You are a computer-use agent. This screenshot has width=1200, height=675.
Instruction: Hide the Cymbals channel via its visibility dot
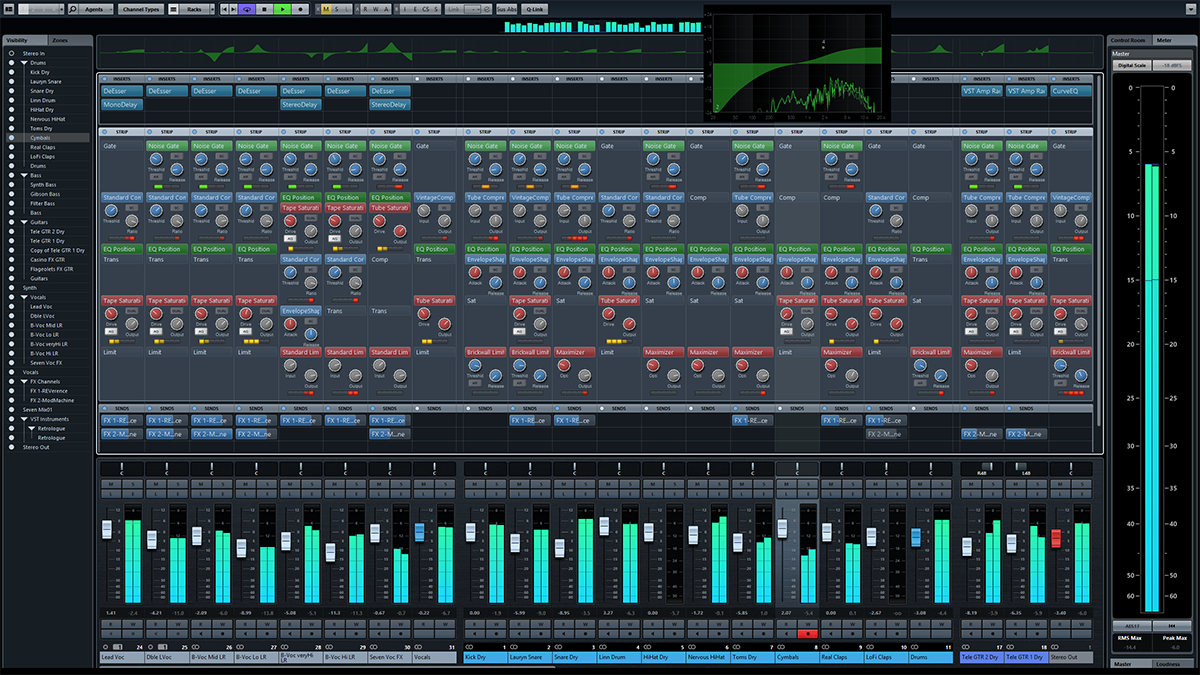coord(12,137)
